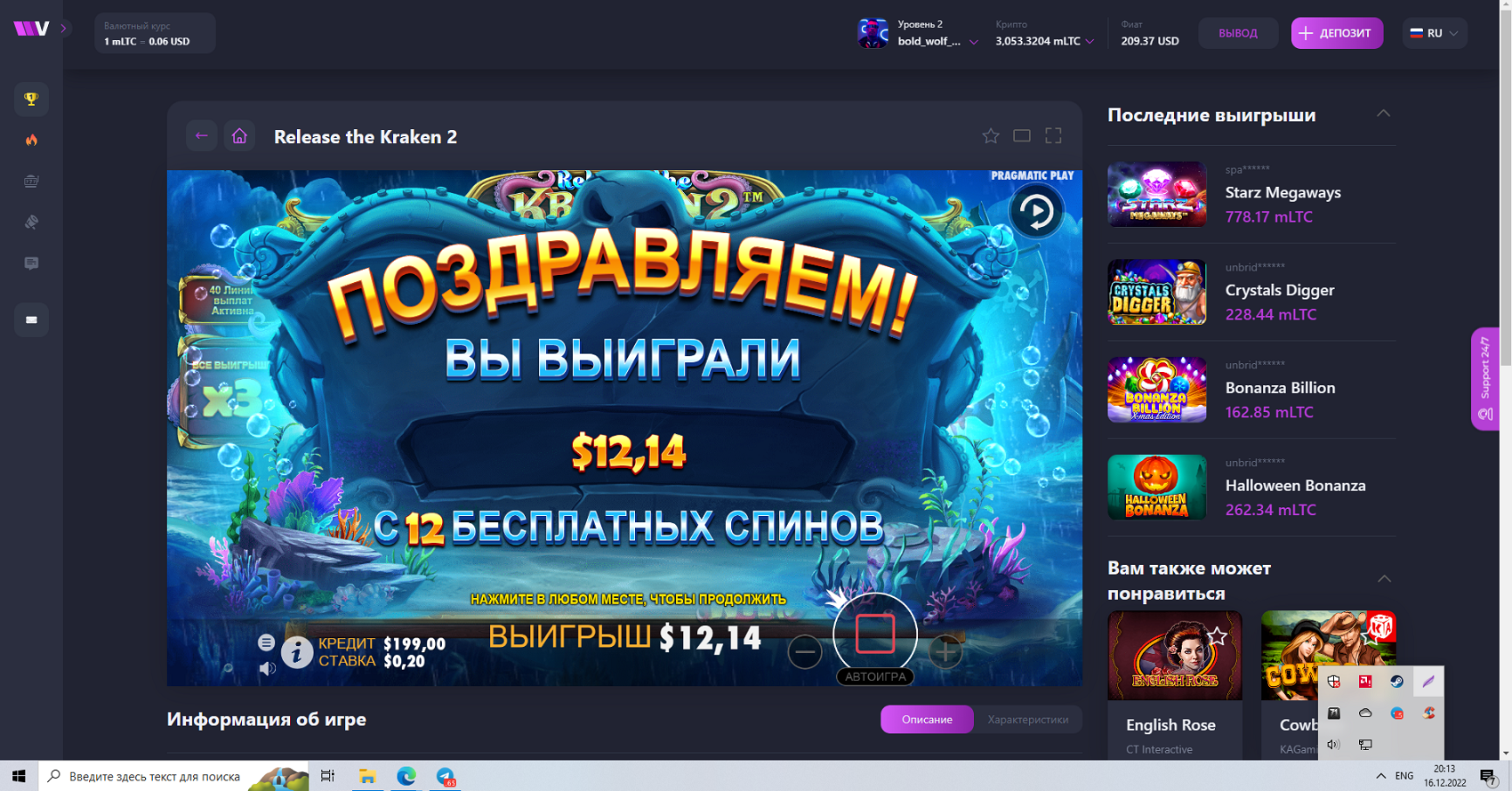The width and height of the screenshot is (1512, 791).
Task: Click the Crystals Digger title link
Action: pyautogui.click(x=1280, y=290)
